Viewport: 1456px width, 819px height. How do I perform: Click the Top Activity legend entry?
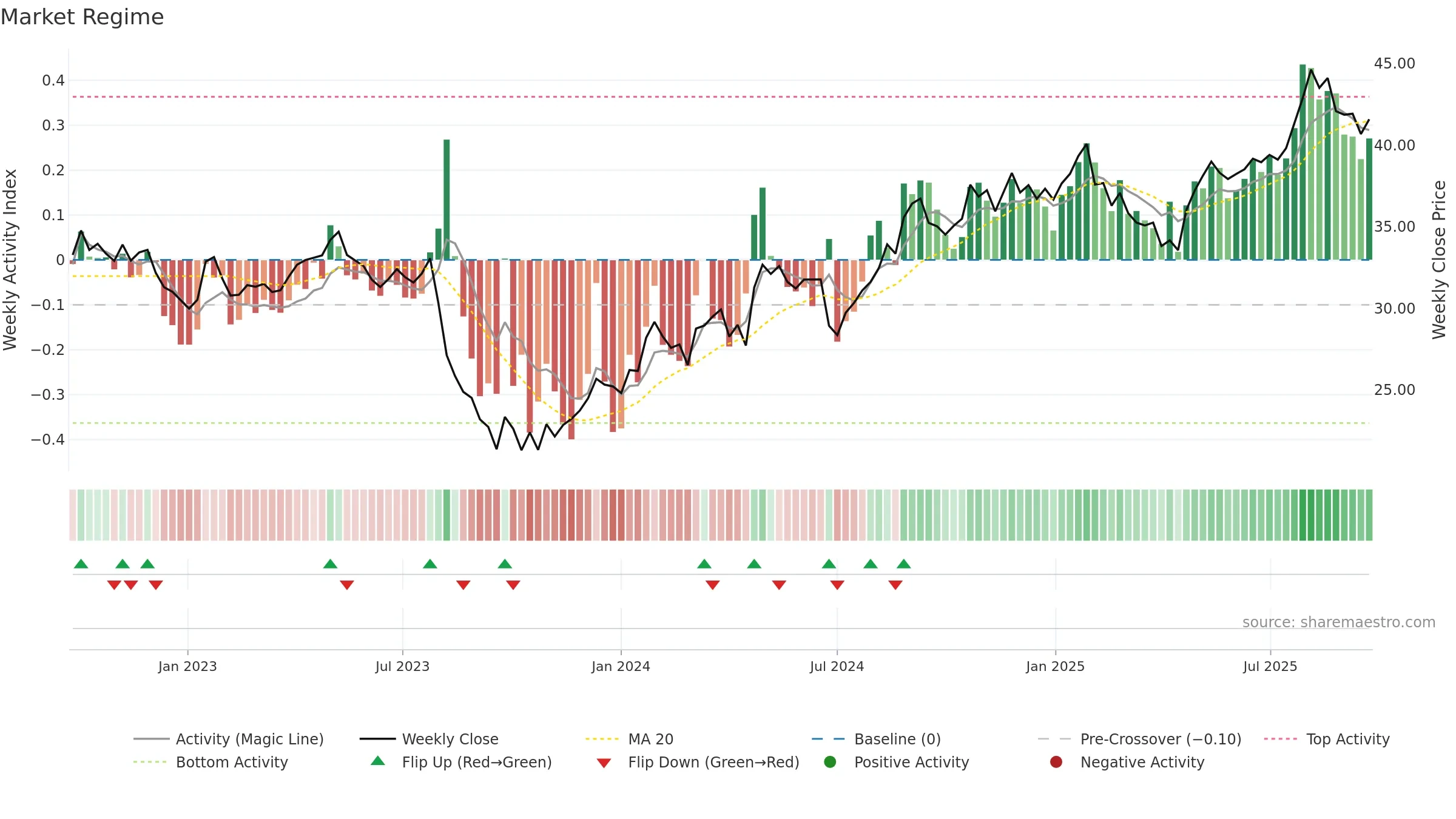[1327, 739]
